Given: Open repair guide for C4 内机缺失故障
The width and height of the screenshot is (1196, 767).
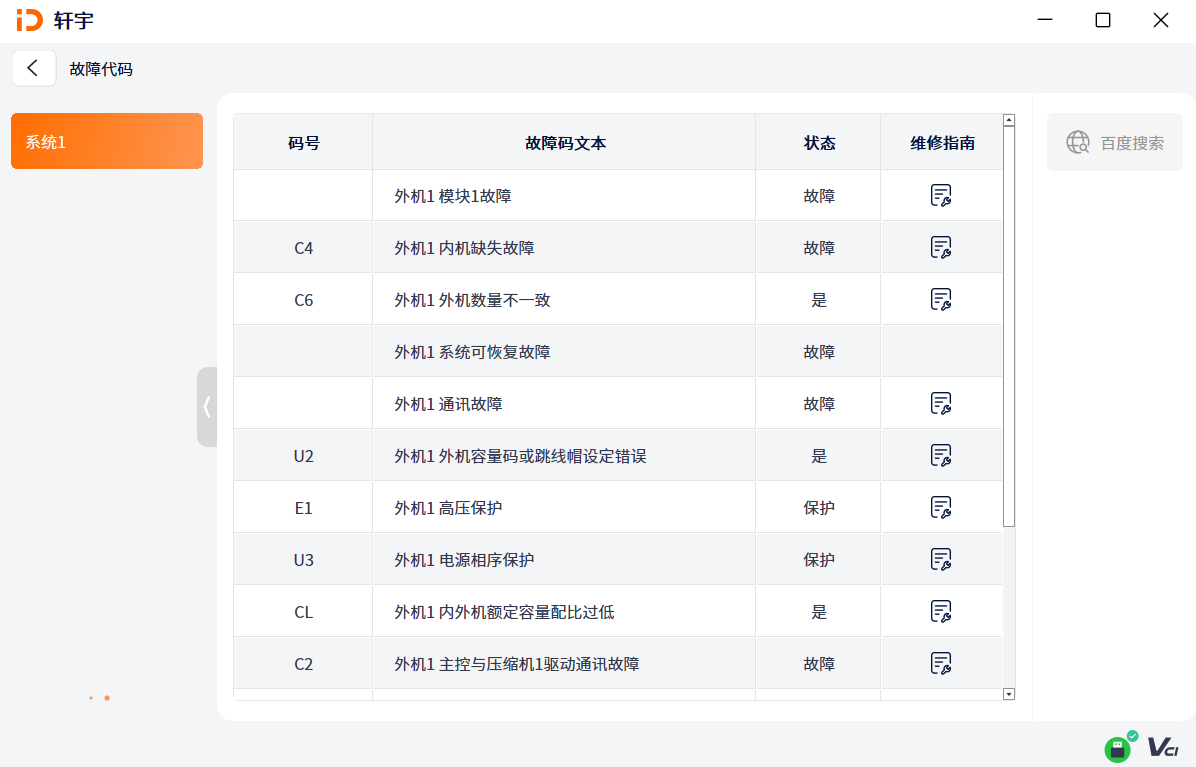Looking at the screenshot, I should 940,248.
